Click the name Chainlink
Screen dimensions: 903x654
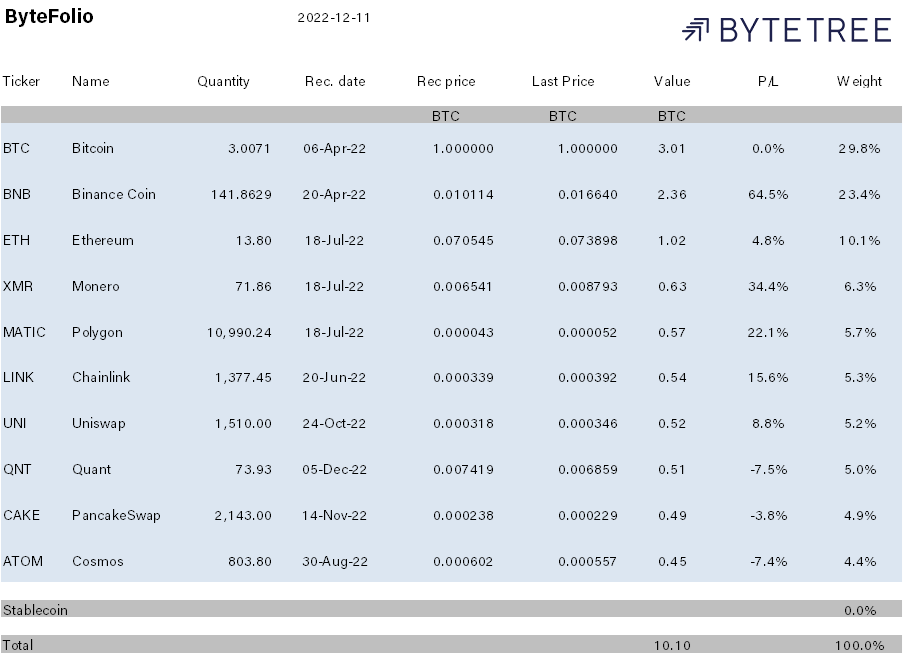click(101, 377)
